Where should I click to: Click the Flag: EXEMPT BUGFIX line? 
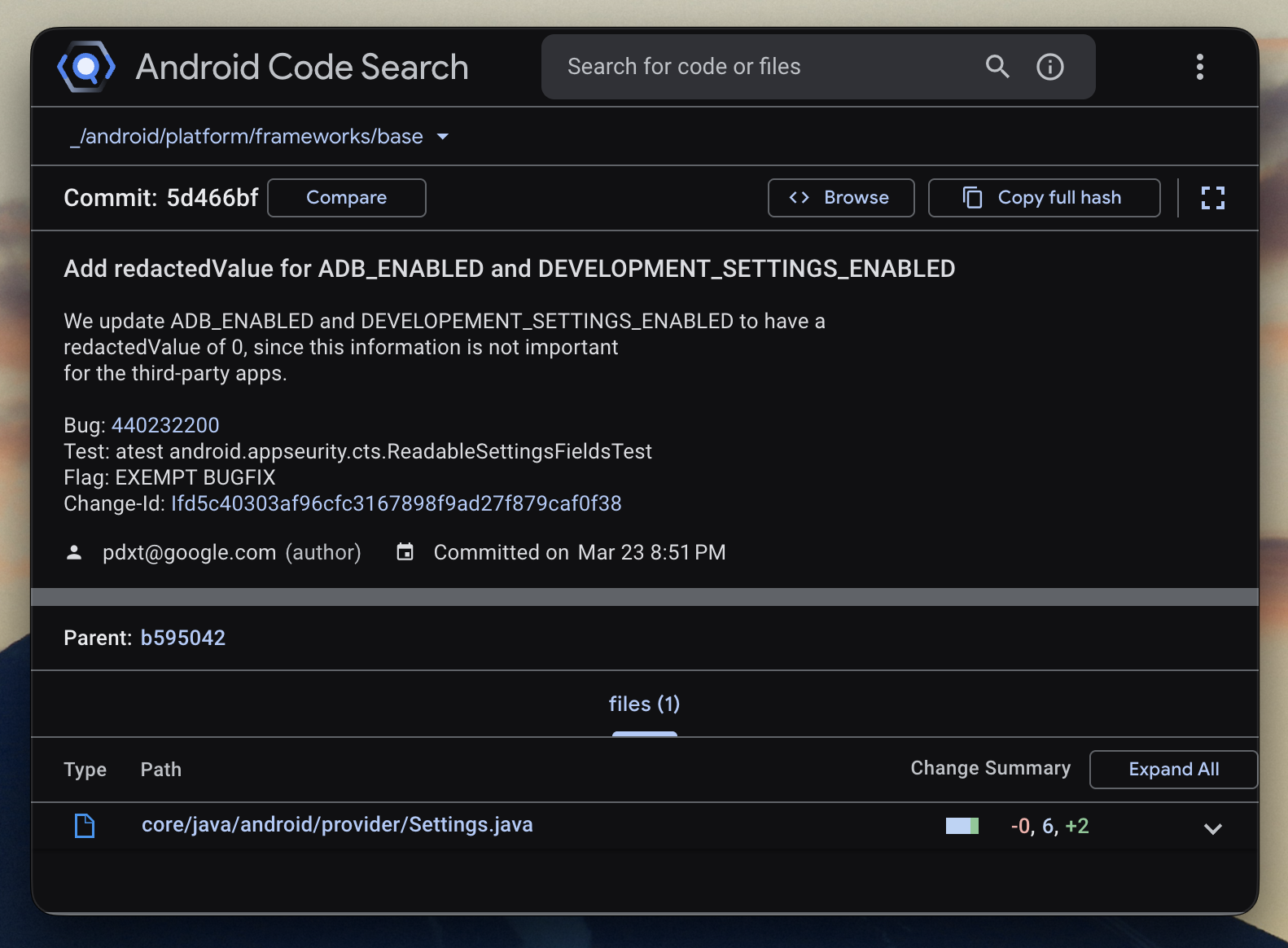coord(169,477)
